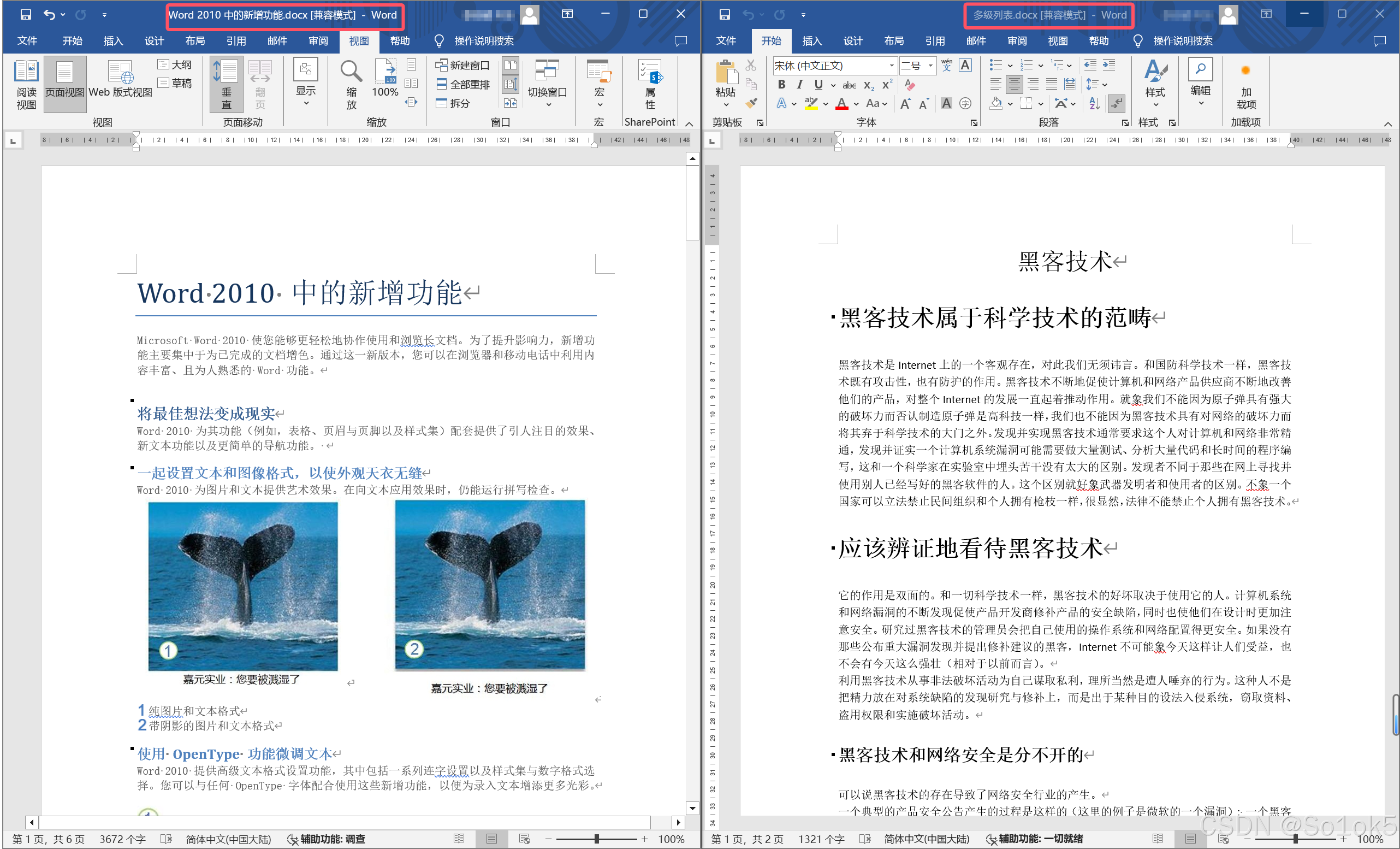Screen dimensions: 1400x849
Task: Click the Clear All Formatting eraser icon
Action: coord(910,85)
